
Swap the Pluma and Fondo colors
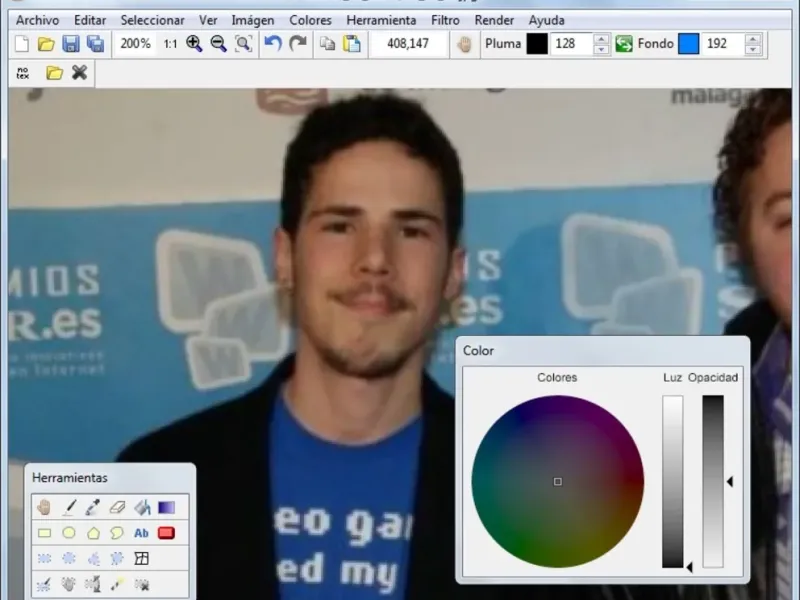pyautogui.click(x=624, y=44)
